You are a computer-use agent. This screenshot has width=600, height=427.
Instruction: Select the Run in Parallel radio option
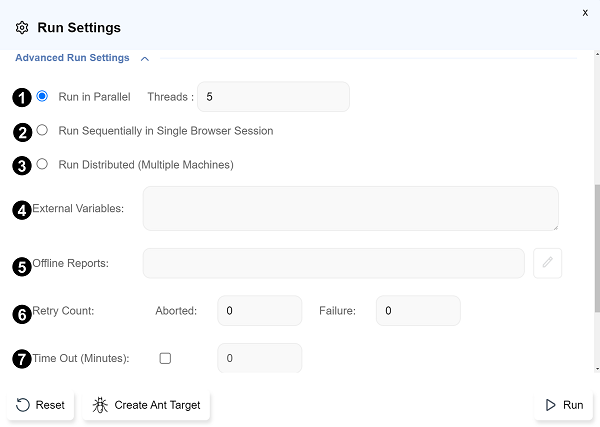pos(42,97)
